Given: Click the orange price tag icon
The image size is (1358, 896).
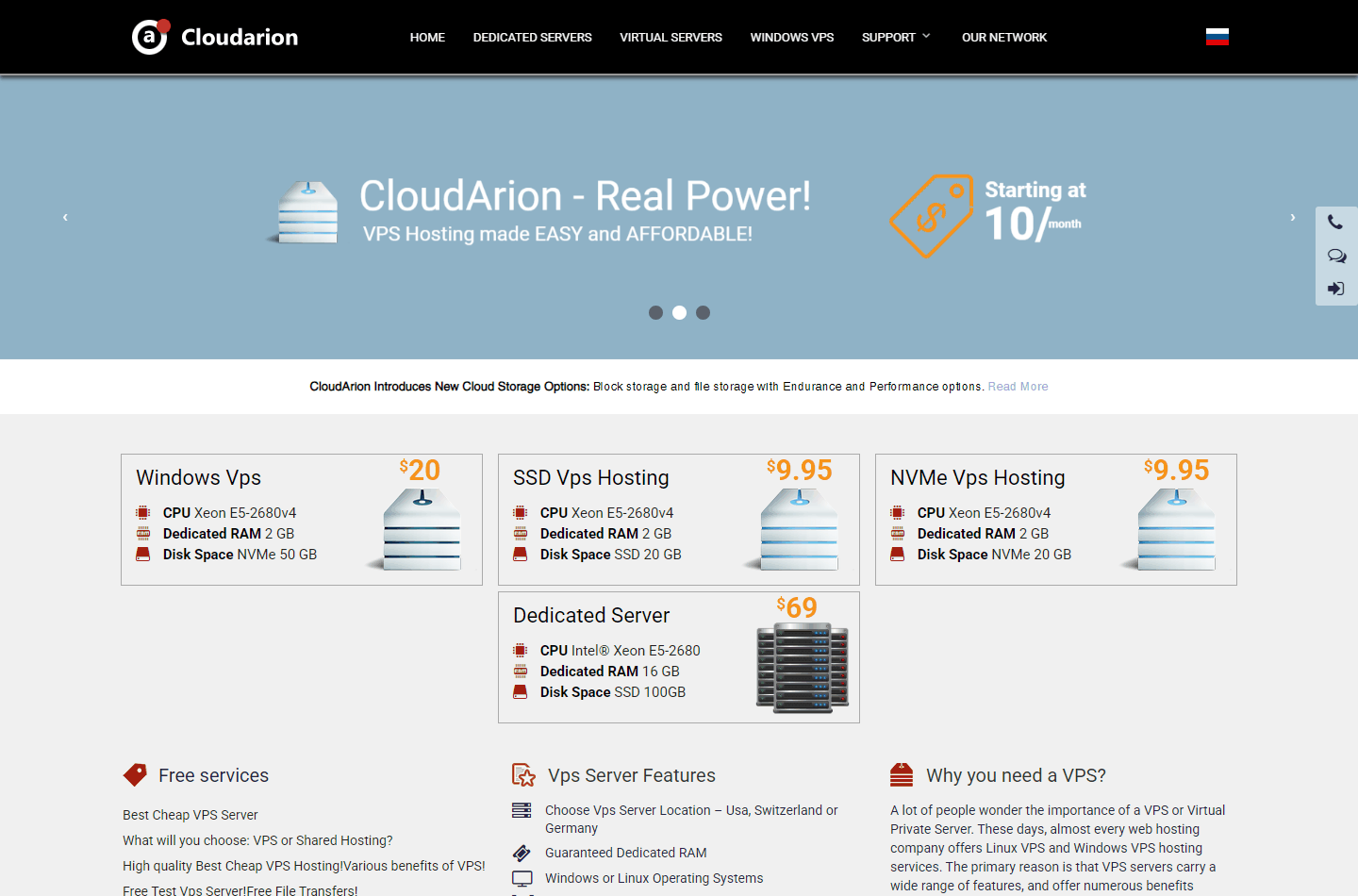Looking at the screenshot, I should point(931,216).
